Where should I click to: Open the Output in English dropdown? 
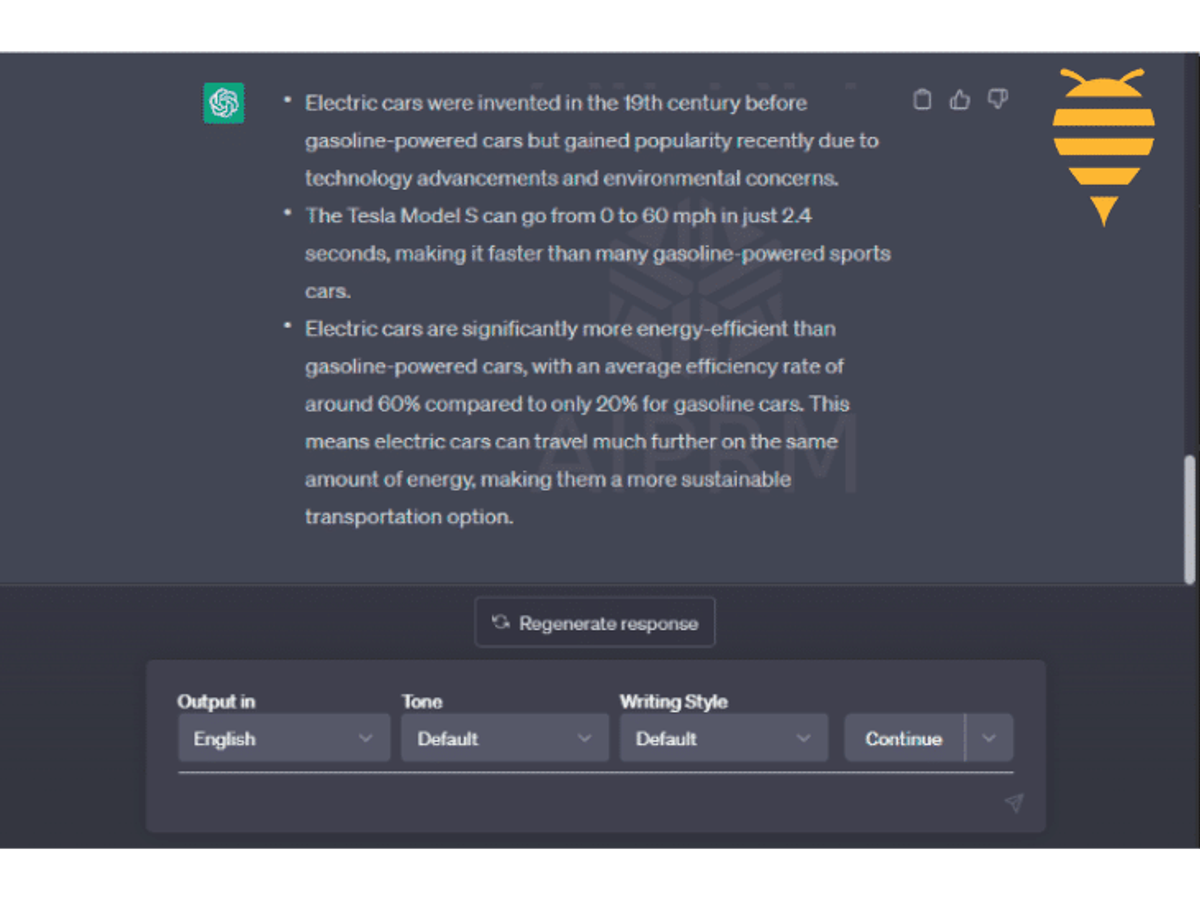tap(284, 738)
